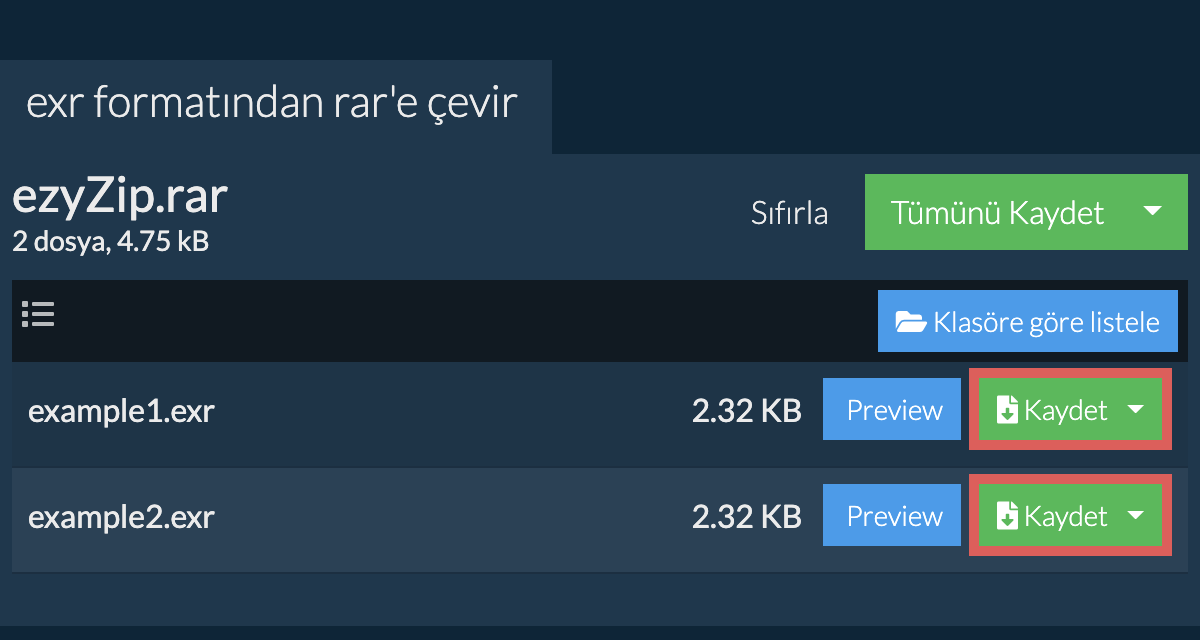Click the 2.32 KB size of example2.exr
Viewport: 1200px width, 640px height.
[x=746, y=517]
